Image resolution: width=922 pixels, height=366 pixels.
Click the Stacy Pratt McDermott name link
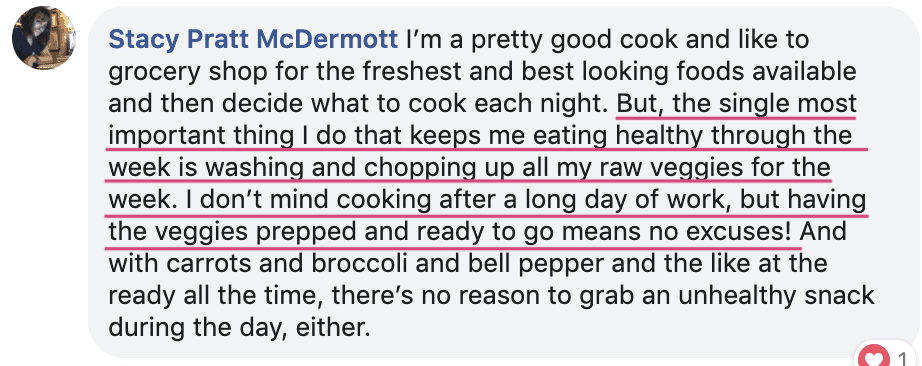point(253,40)
